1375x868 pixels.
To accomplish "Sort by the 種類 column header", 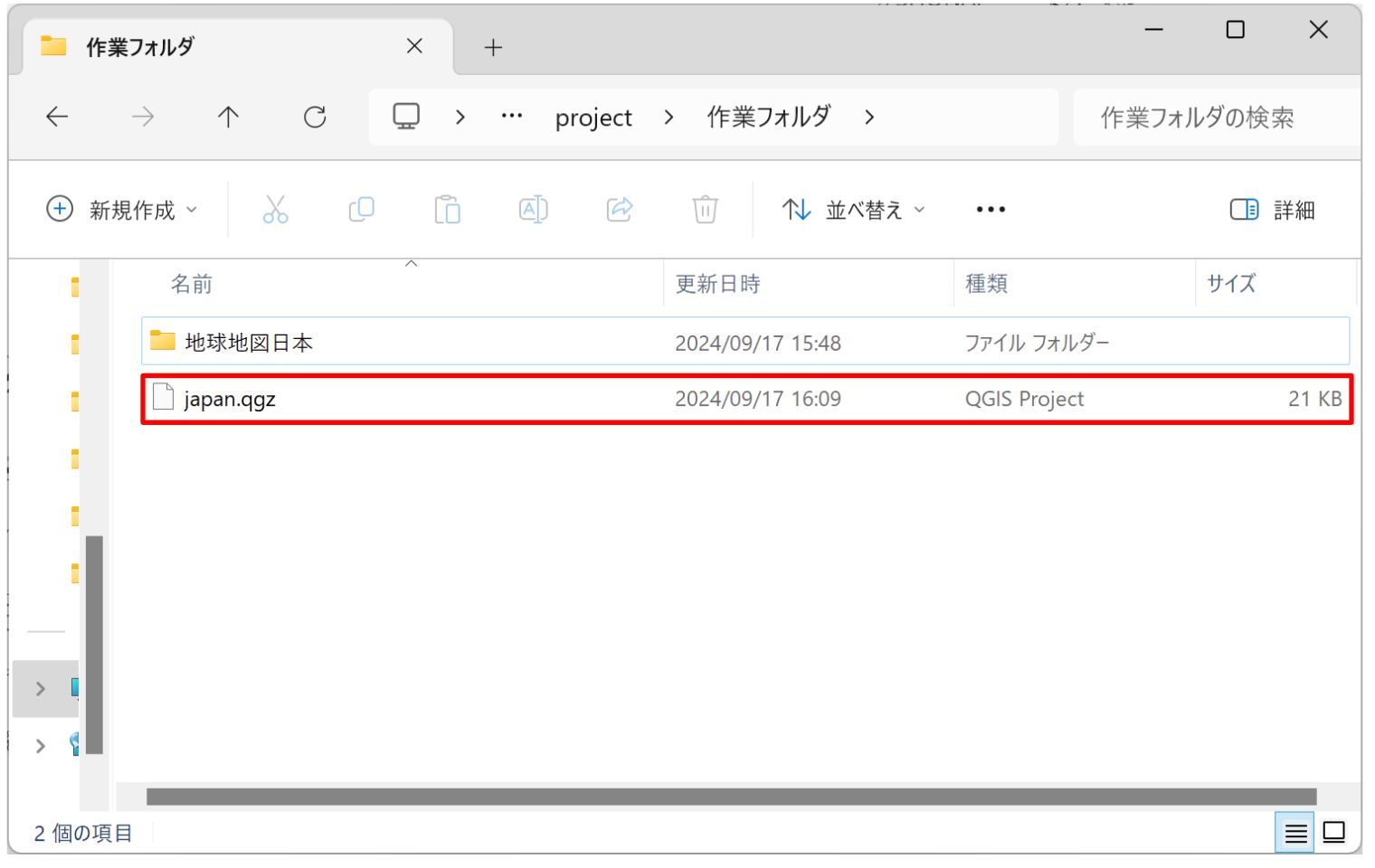I will pyautogui.click(x=986, y=284).
